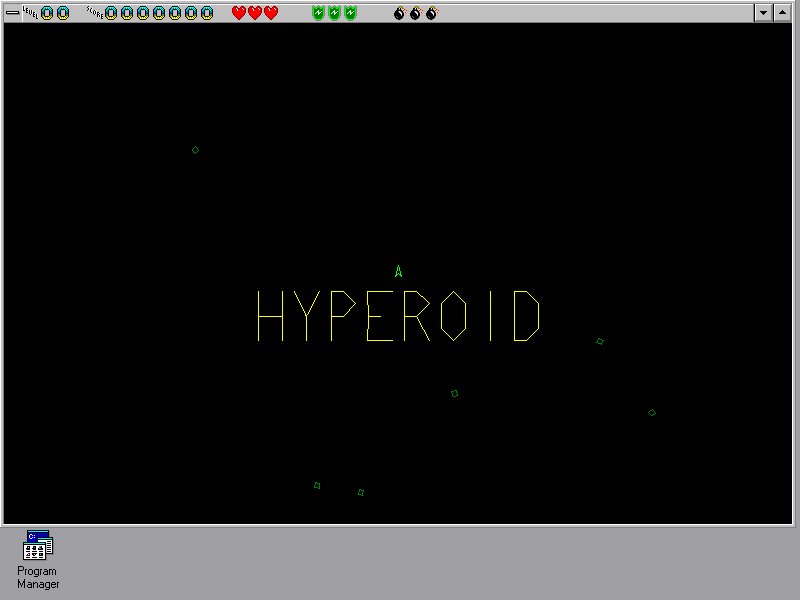
Task: Maximize the Hyperoid window with up arrow
Action: pyautogui.click(x=782, y=13)
